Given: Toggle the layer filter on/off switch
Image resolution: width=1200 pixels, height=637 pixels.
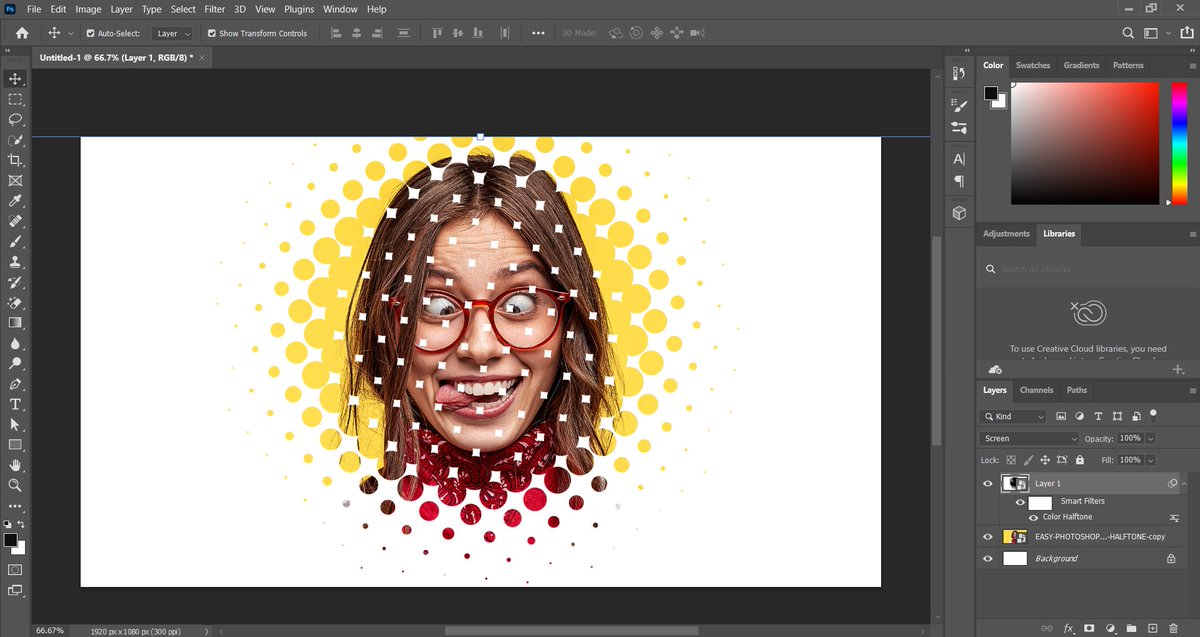Looking at the screenshot, I should [1153, 413].
